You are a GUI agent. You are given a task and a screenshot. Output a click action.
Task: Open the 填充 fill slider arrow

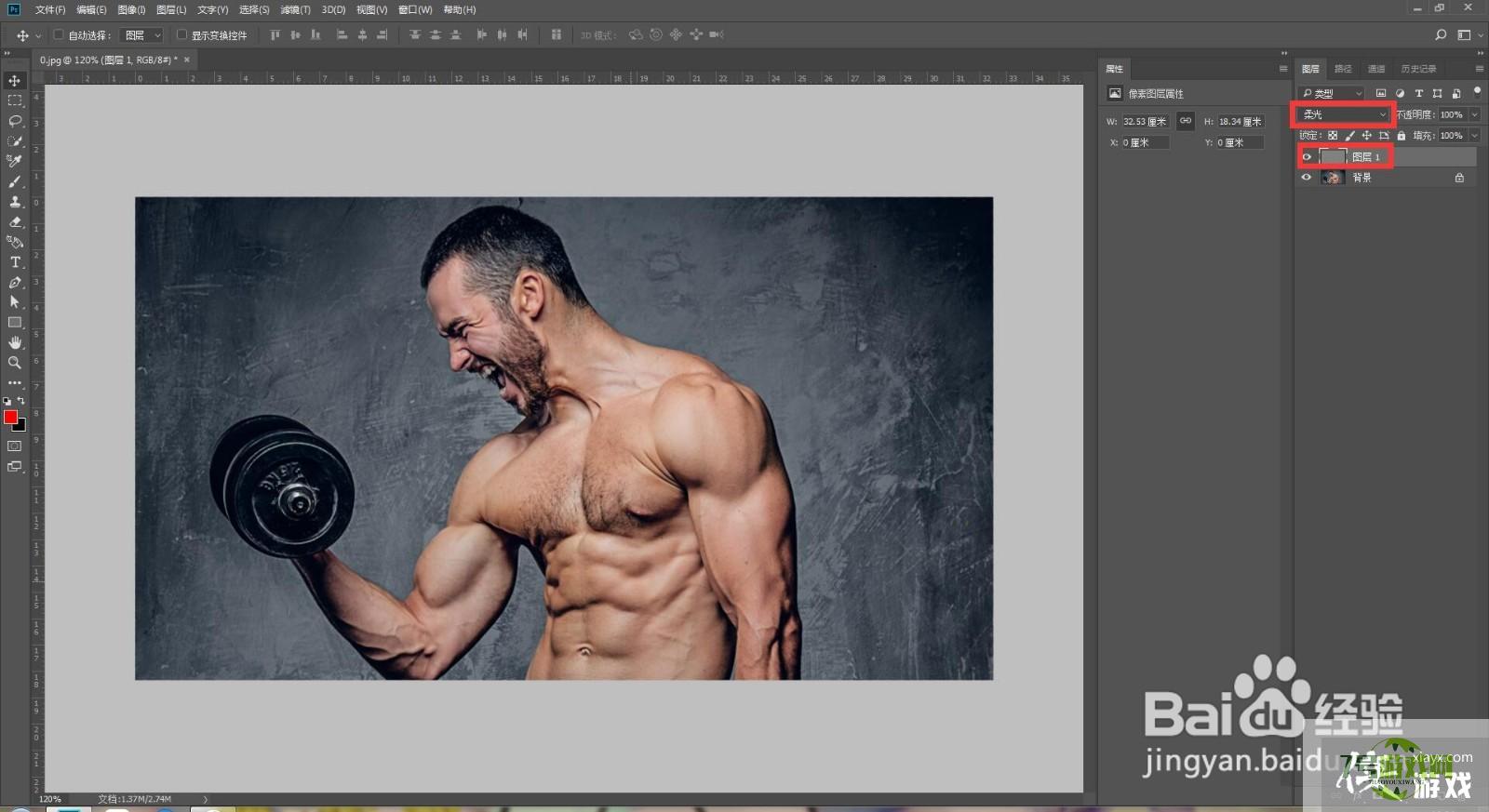coord(1475,136)
